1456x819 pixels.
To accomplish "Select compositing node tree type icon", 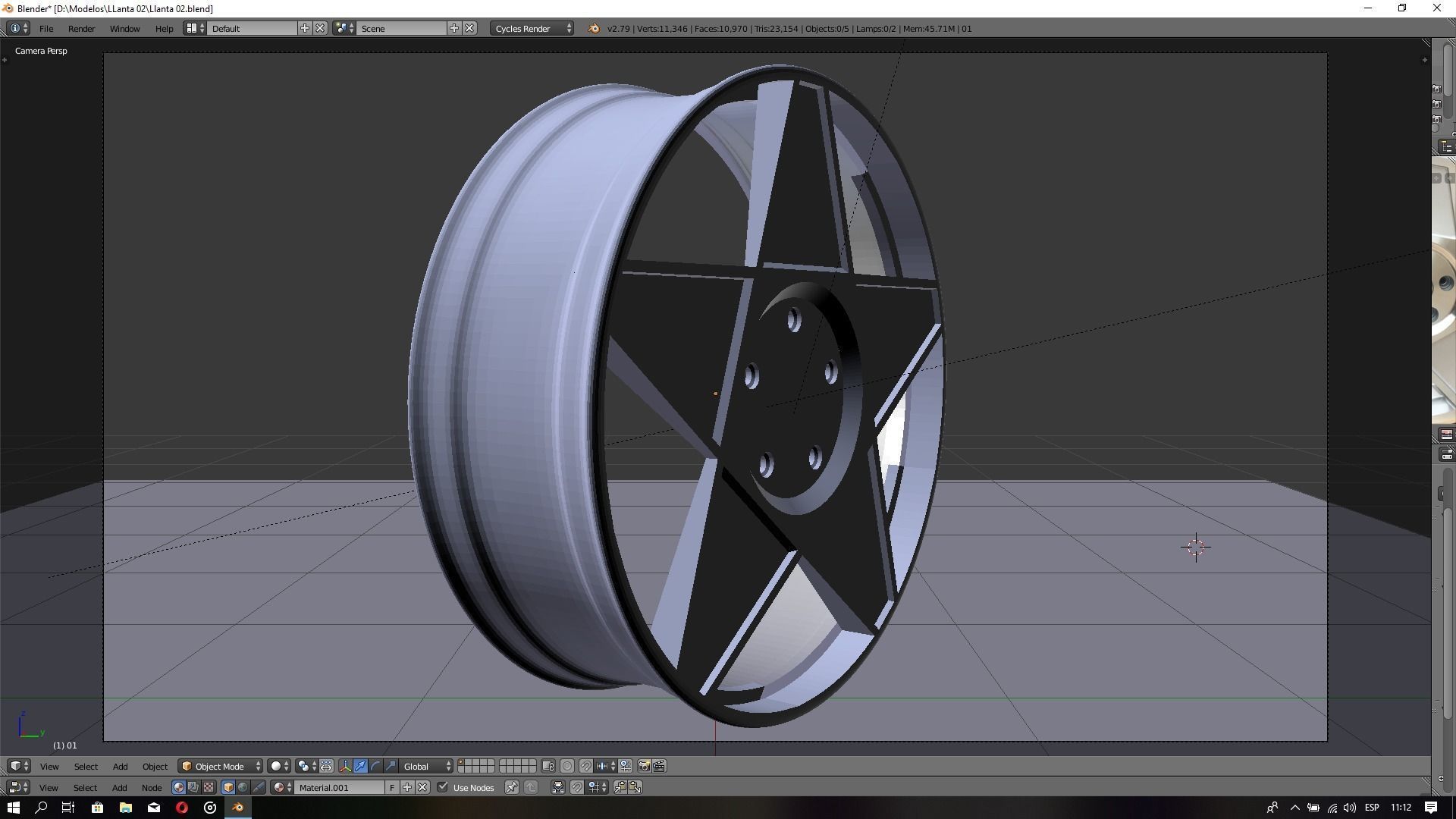I will (x=193, y=787).
